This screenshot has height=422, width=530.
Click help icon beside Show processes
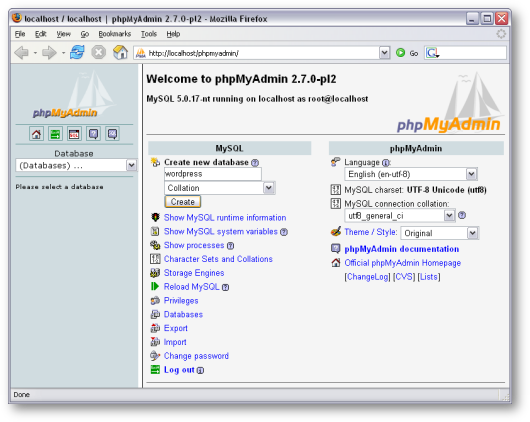231,246
